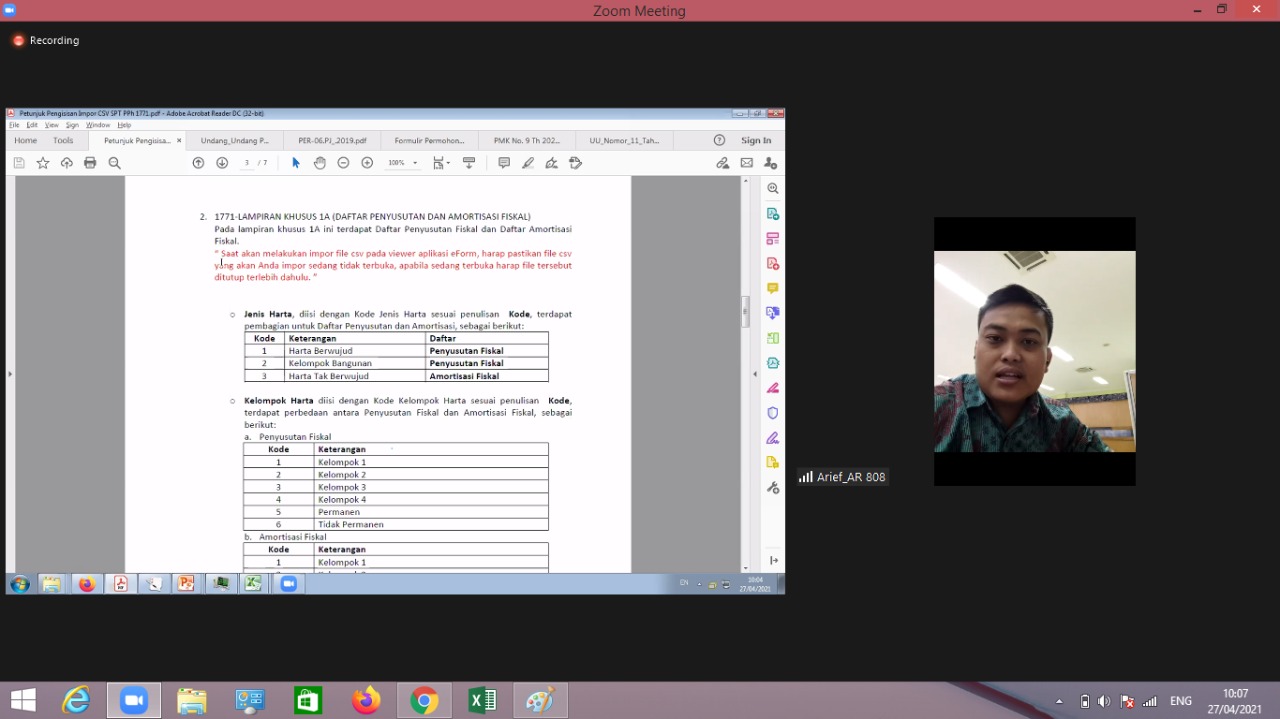1280x719 pixels.
Task: Bookmark the file with the star icon
Action: pyautogui.click(x=43, y=163)
